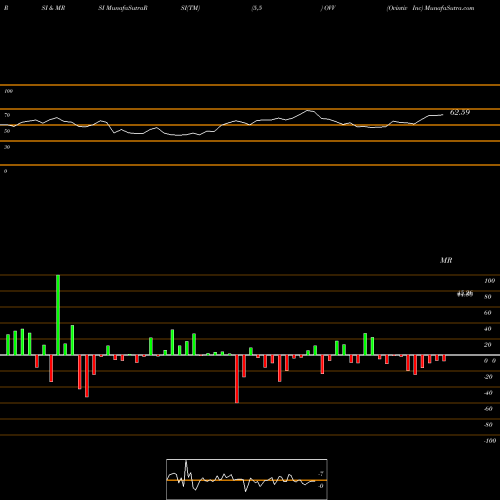
Task: Click the MR axis label -60
Action: (x=488, y=409)
